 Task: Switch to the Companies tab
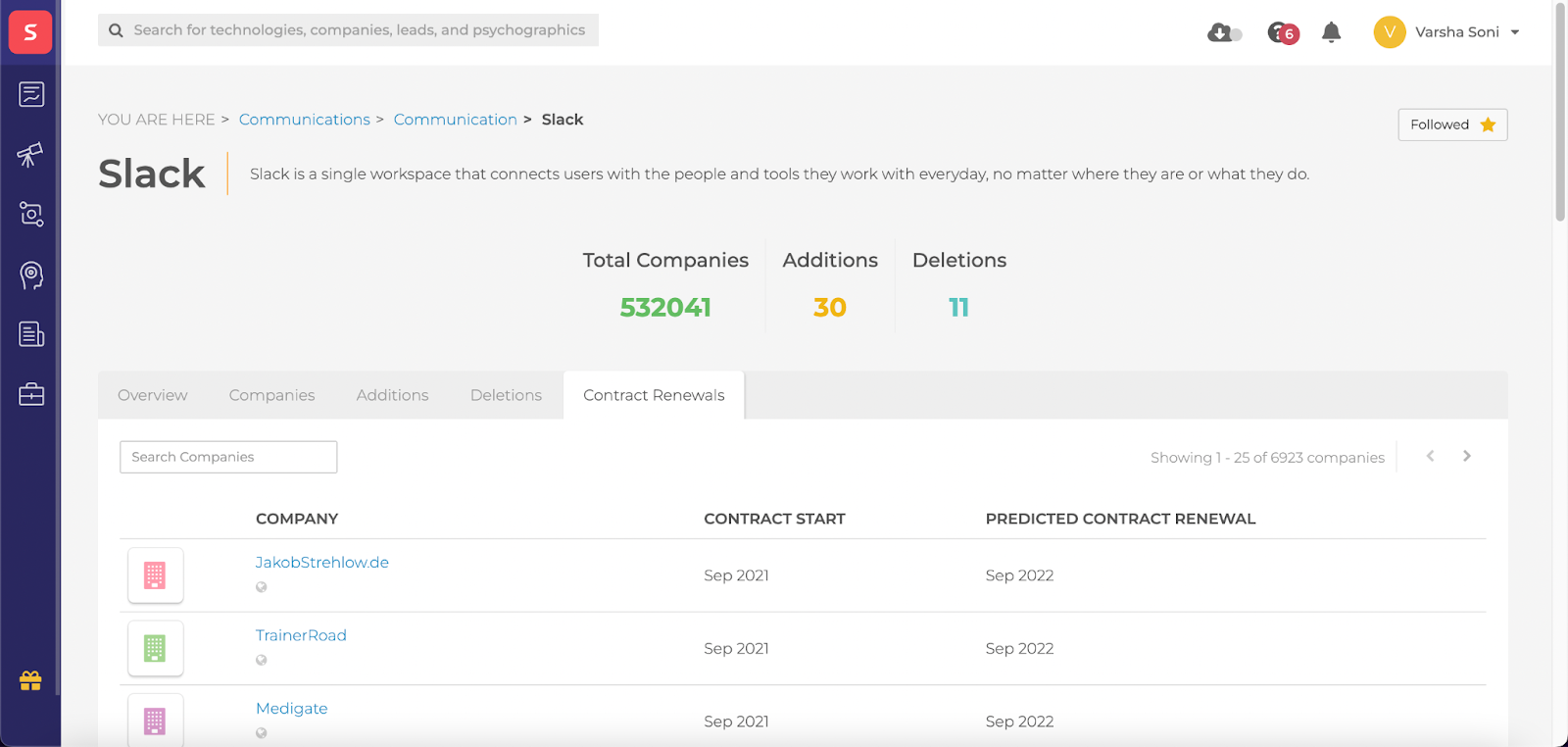tap(272, 395)
